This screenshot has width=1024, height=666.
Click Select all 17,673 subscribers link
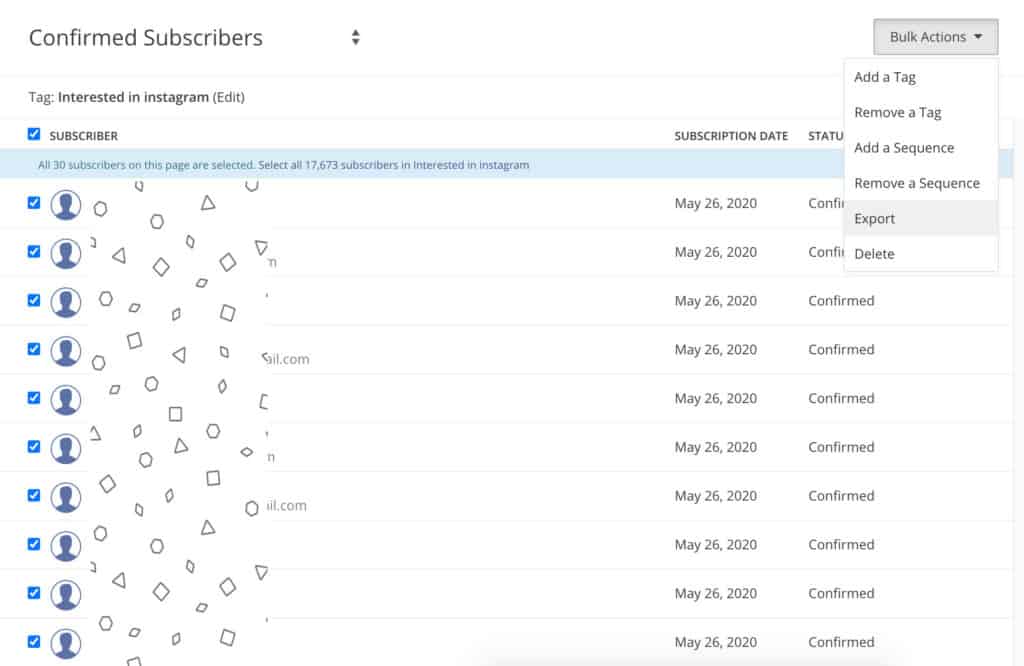pyautogui.click(x=393, y=165)
